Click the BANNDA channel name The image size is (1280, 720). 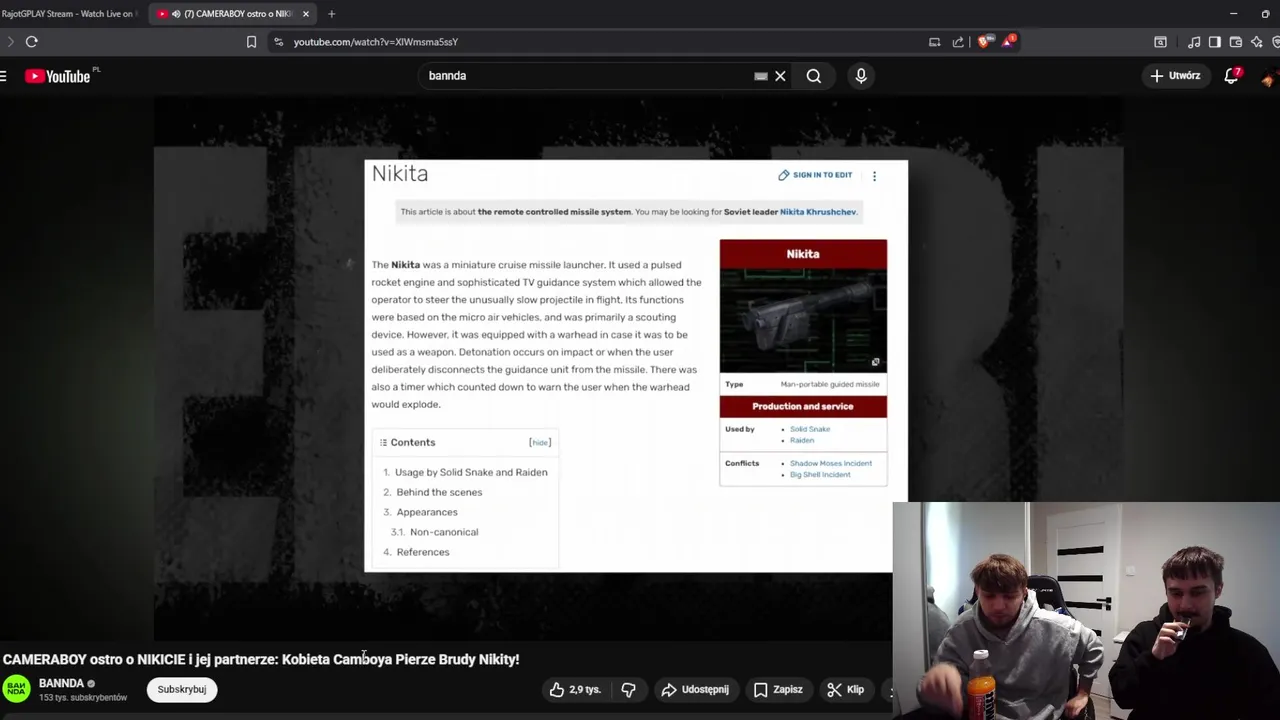[61, 683]
